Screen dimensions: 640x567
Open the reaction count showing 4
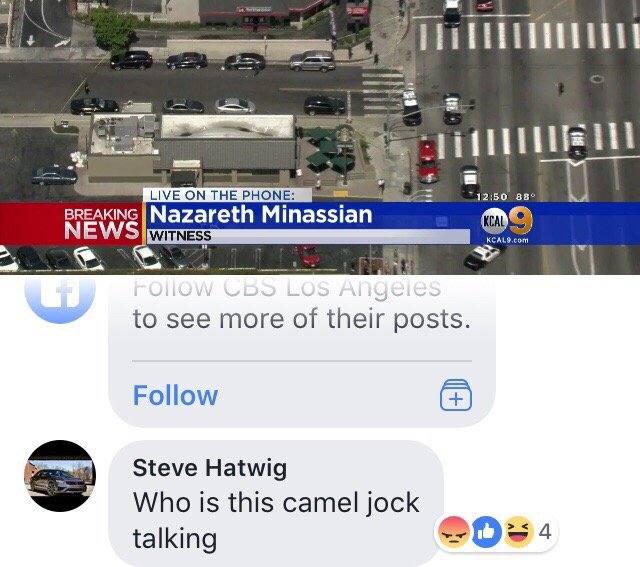[545, 531]
